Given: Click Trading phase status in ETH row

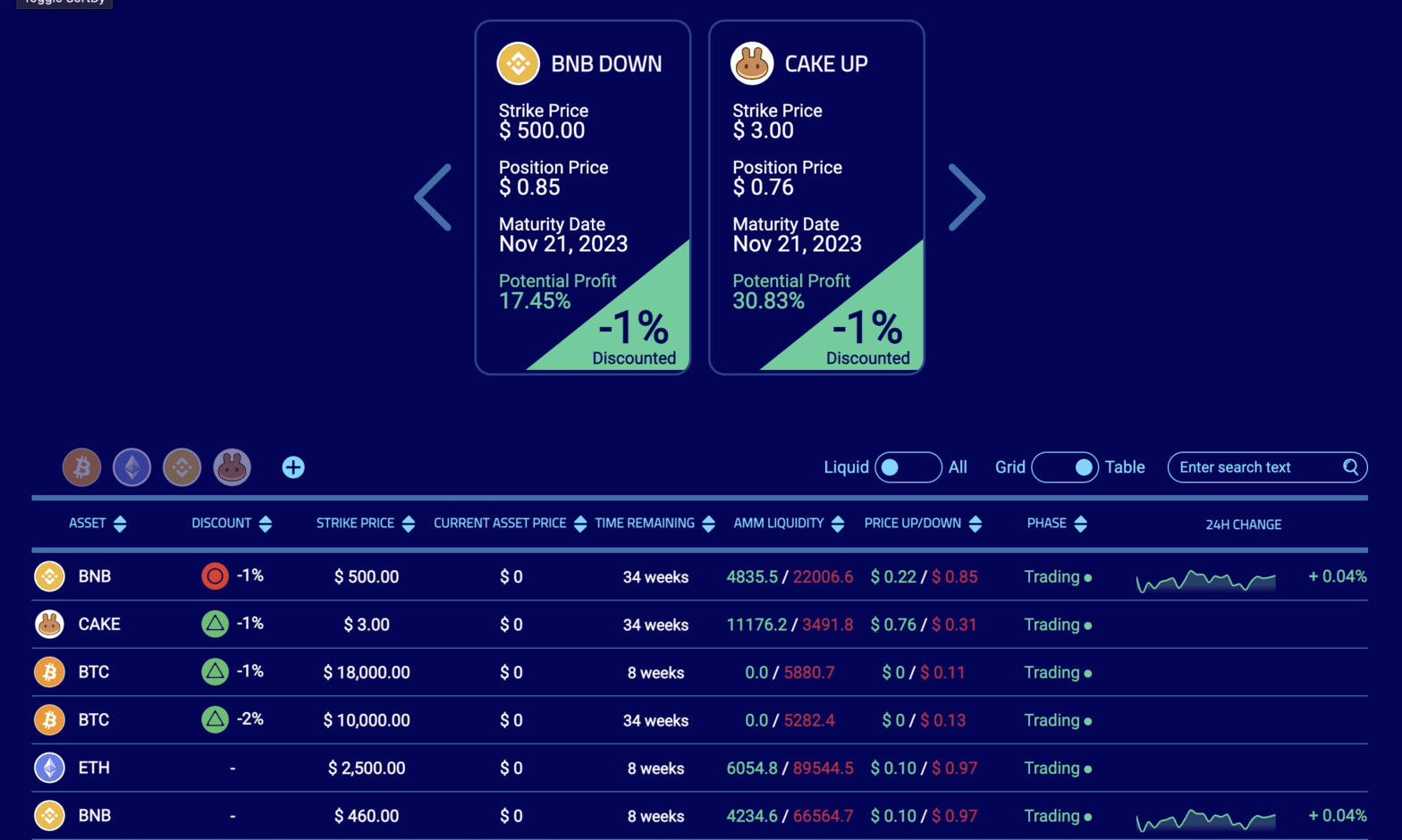Looking at the screenshot, I should click(1058, 768).
